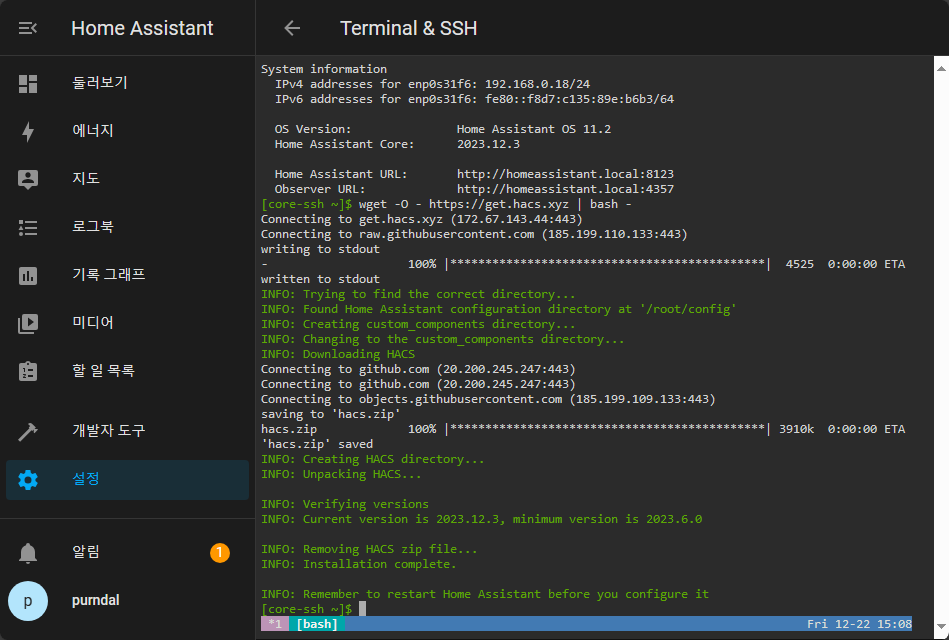Click the 알림 bell icon

point(28,553)
